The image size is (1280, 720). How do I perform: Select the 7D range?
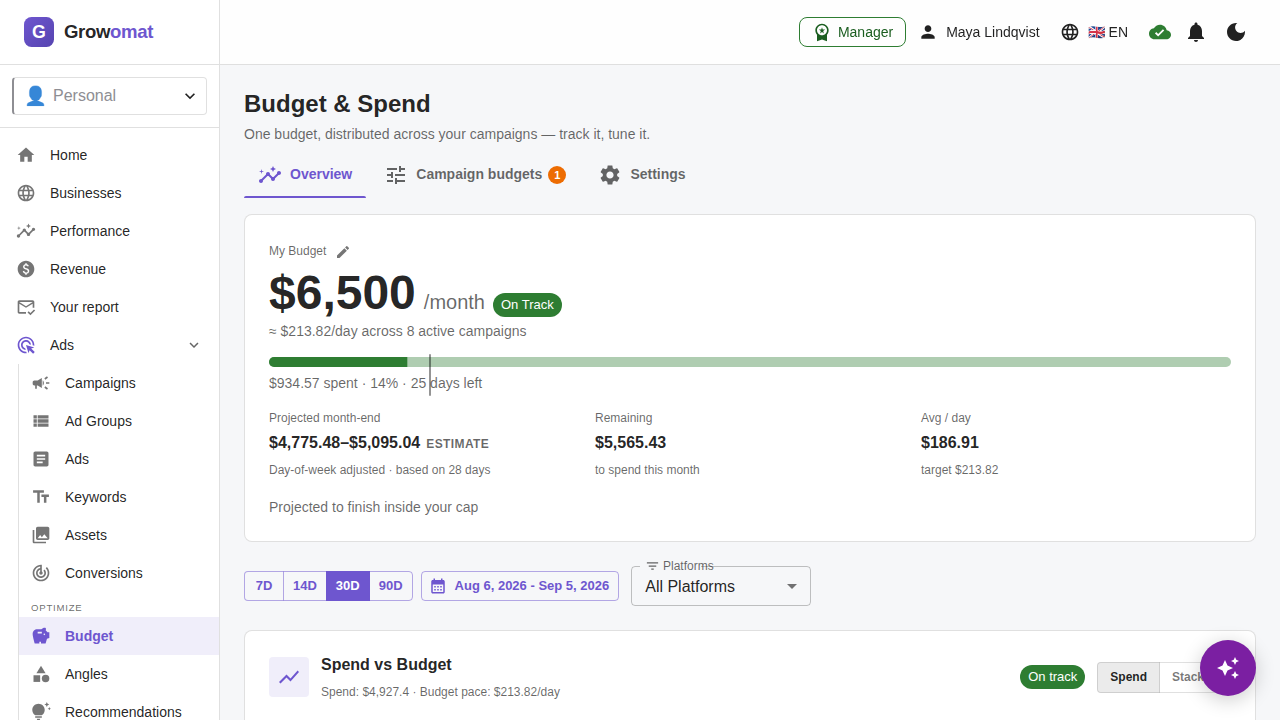[264, 586]
